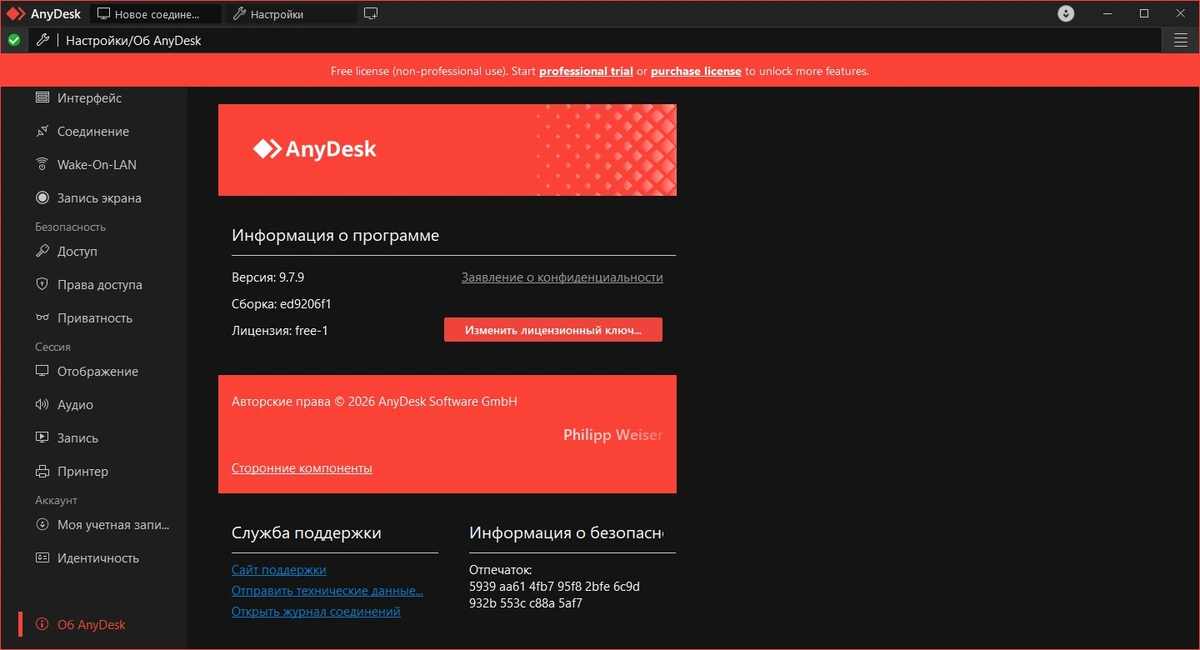Click the Принтер printer icon
This screenshot has height=650, width=1200.
coord(42,471)
